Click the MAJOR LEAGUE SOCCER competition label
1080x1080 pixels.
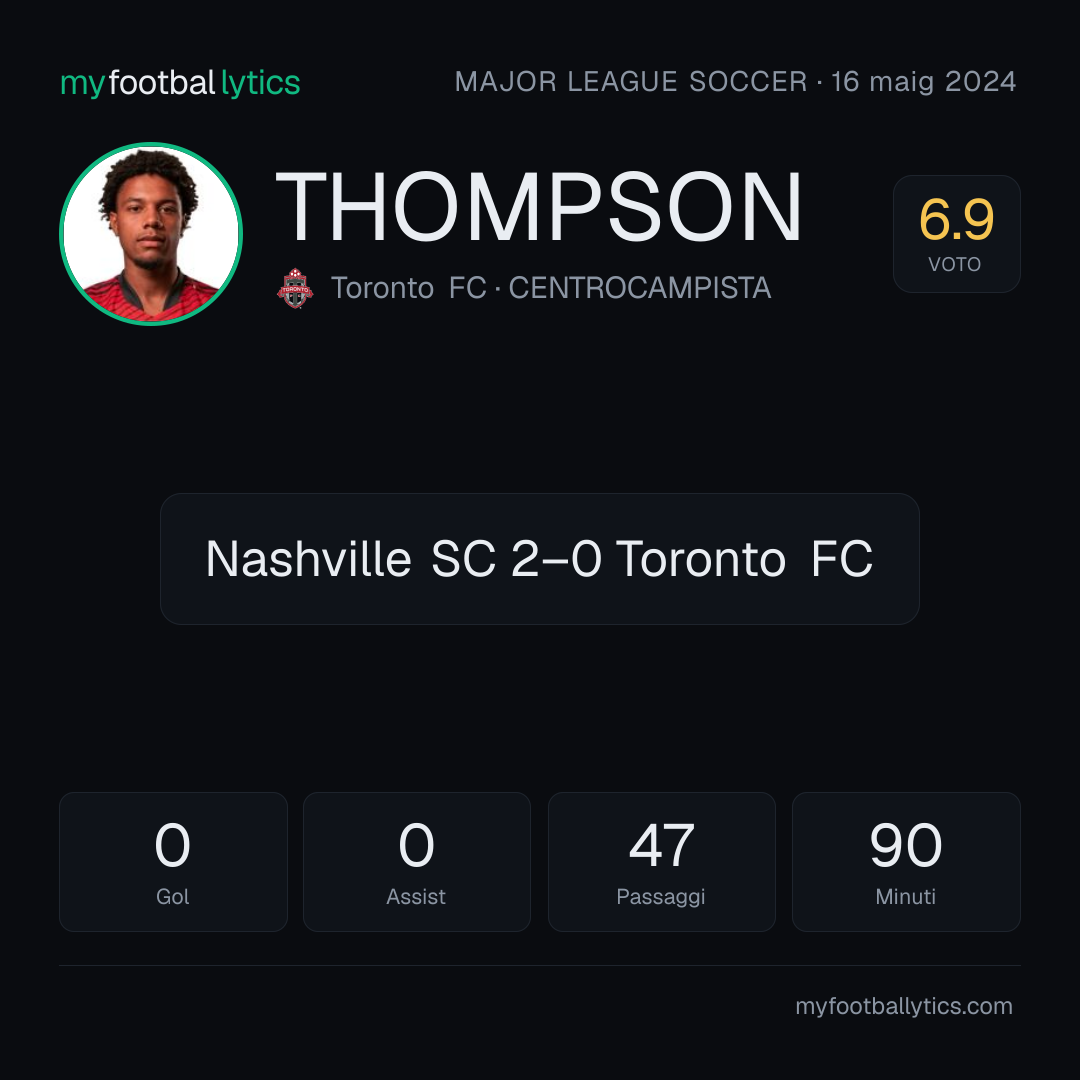coord(631,82)
